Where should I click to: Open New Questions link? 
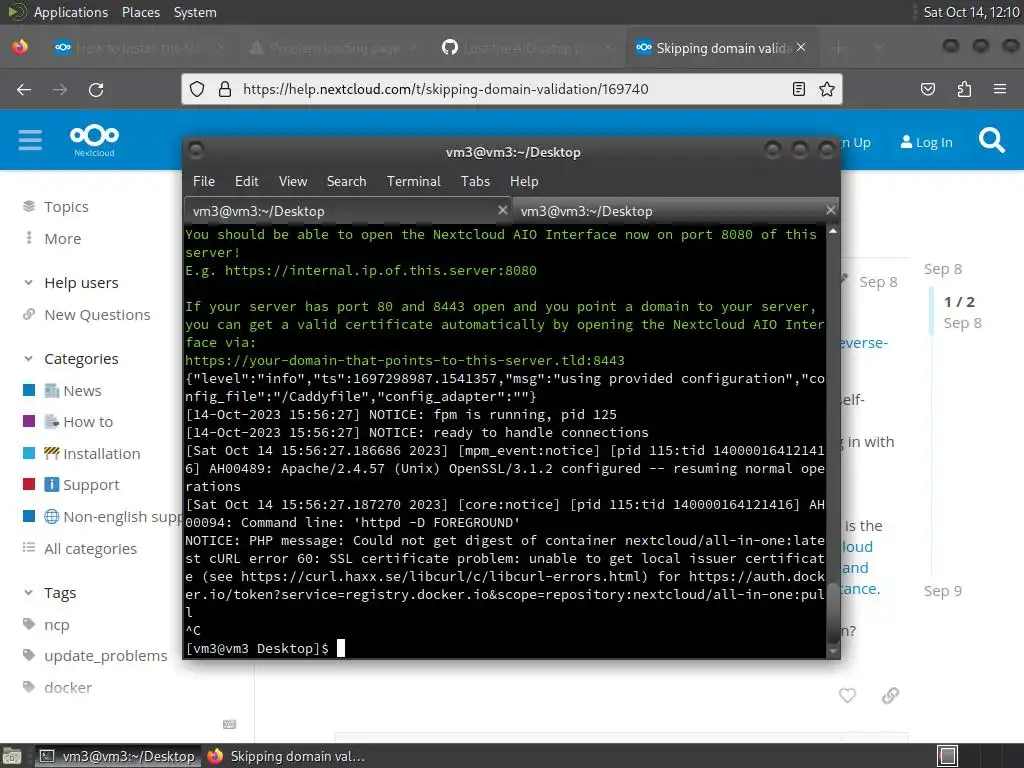(x=97, y=315)
